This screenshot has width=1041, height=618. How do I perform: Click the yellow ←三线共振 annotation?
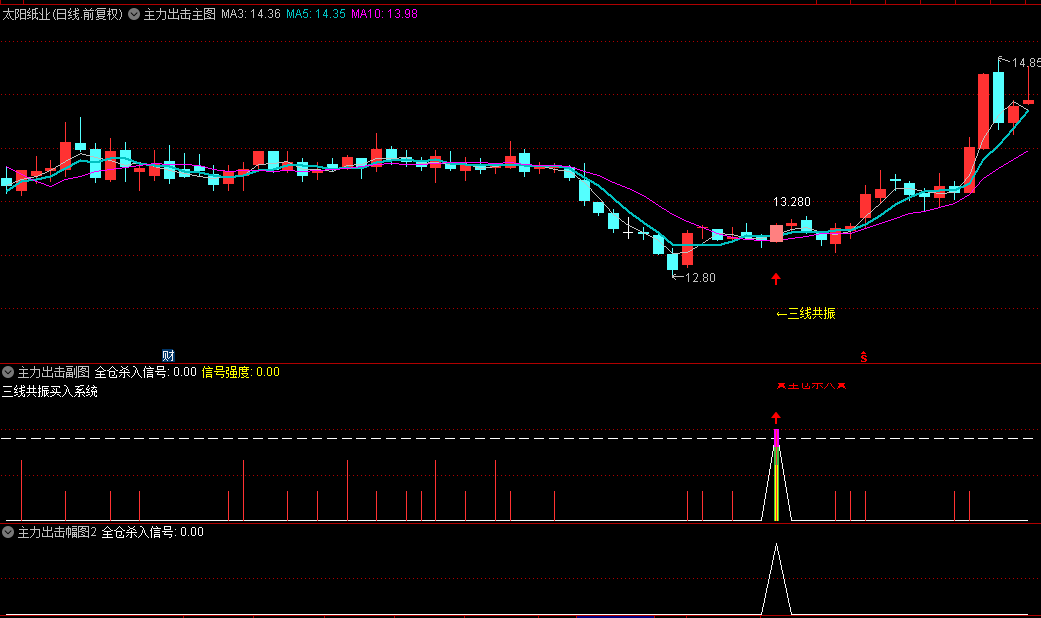806,313
